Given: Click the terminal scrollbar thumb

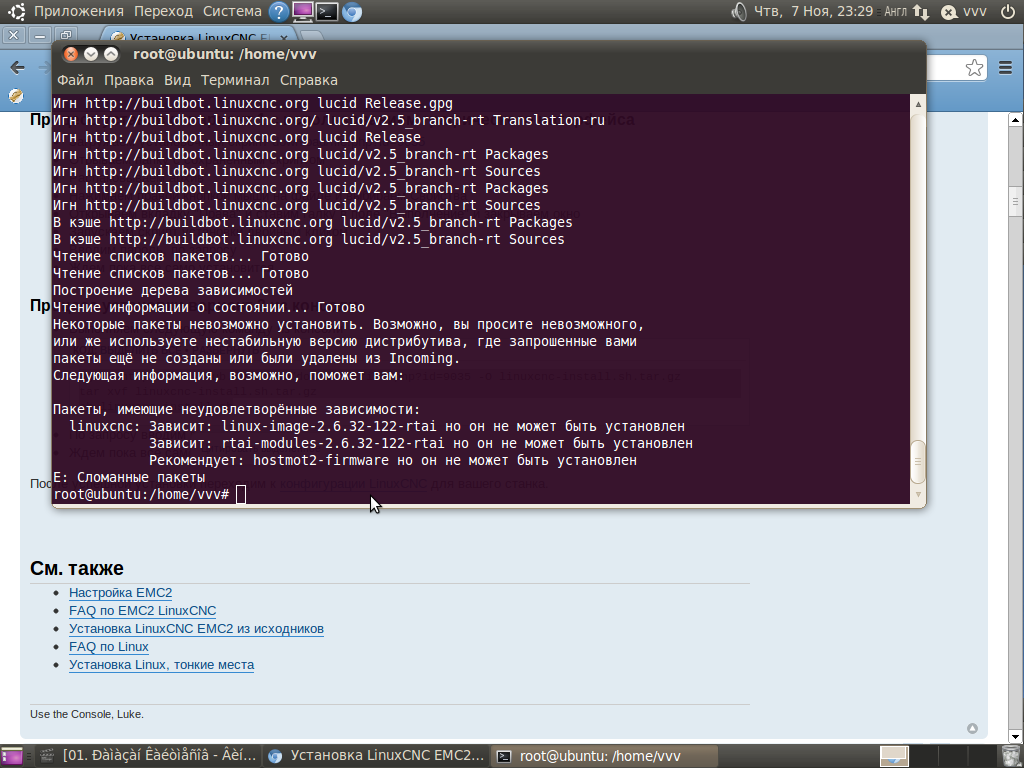Looking at the screenshot, I should pyautogui.click(x=918, y=462).
